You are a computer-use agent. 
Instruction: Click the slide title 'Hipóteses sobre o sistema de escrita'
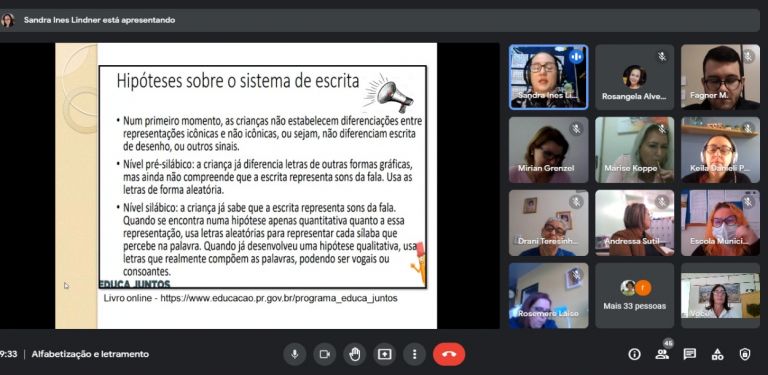(x=238, y=81)
